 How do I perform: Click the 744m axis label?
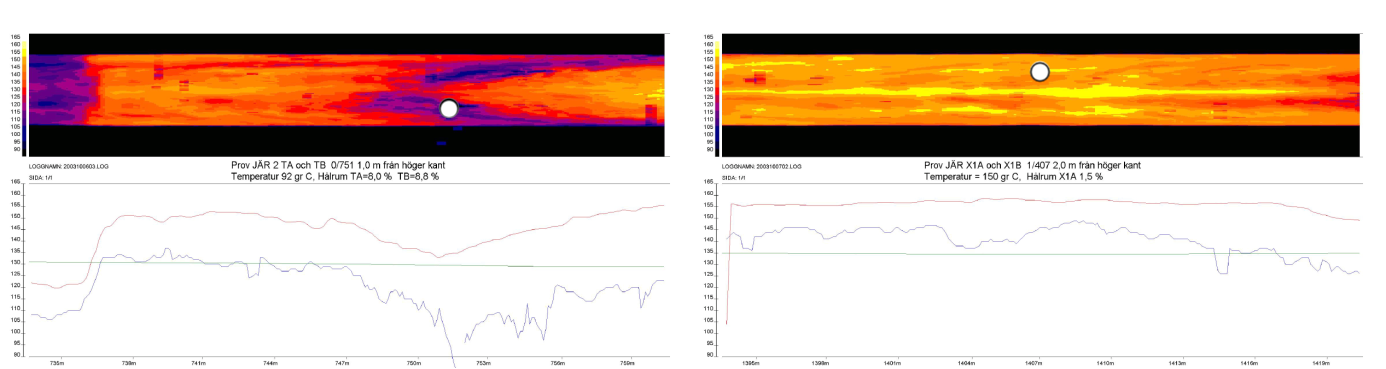click(271, 363)
